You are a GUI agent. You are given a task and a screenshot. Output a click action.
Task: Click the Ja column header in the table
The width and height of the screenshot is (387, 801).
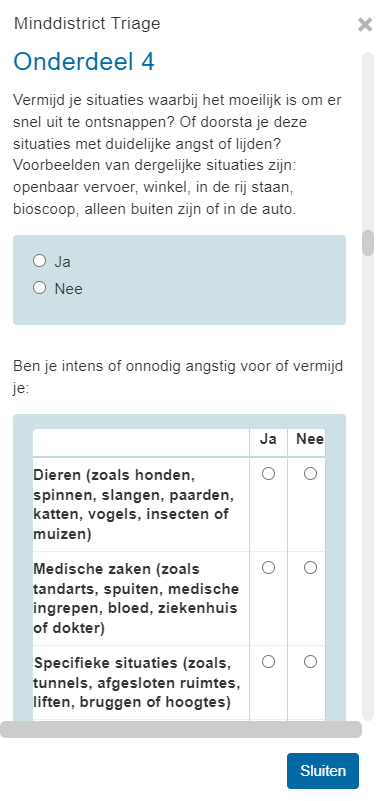[268, 439]
